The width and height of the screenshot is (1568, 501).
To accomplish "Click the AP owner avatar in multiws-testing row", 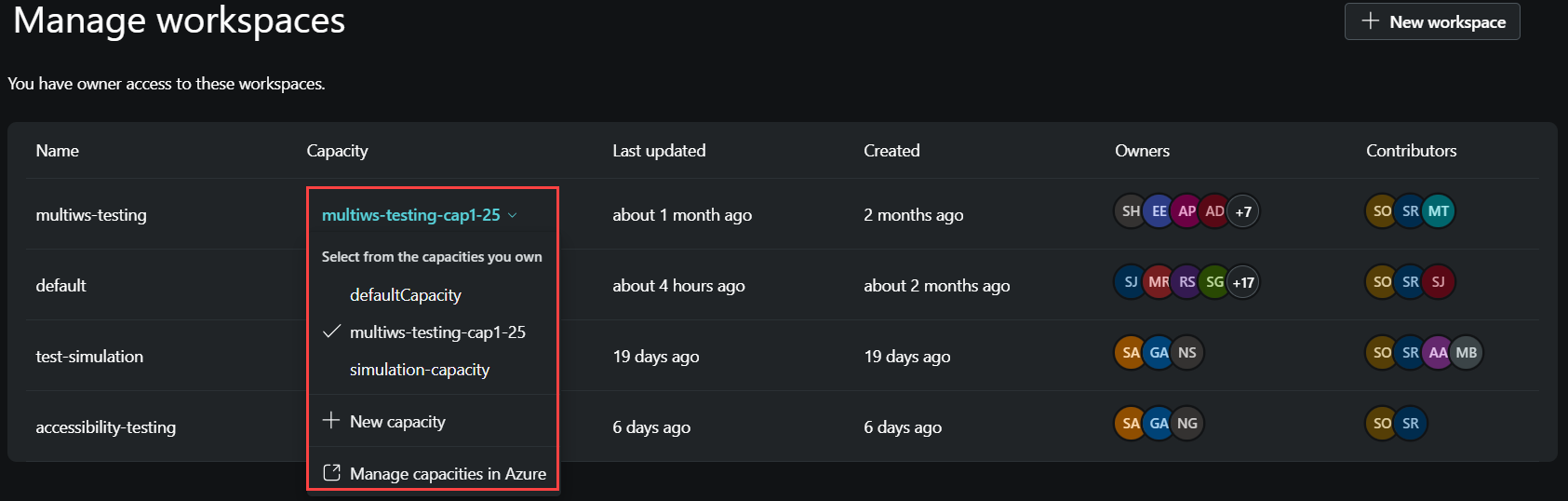I will pos(1186,211).
